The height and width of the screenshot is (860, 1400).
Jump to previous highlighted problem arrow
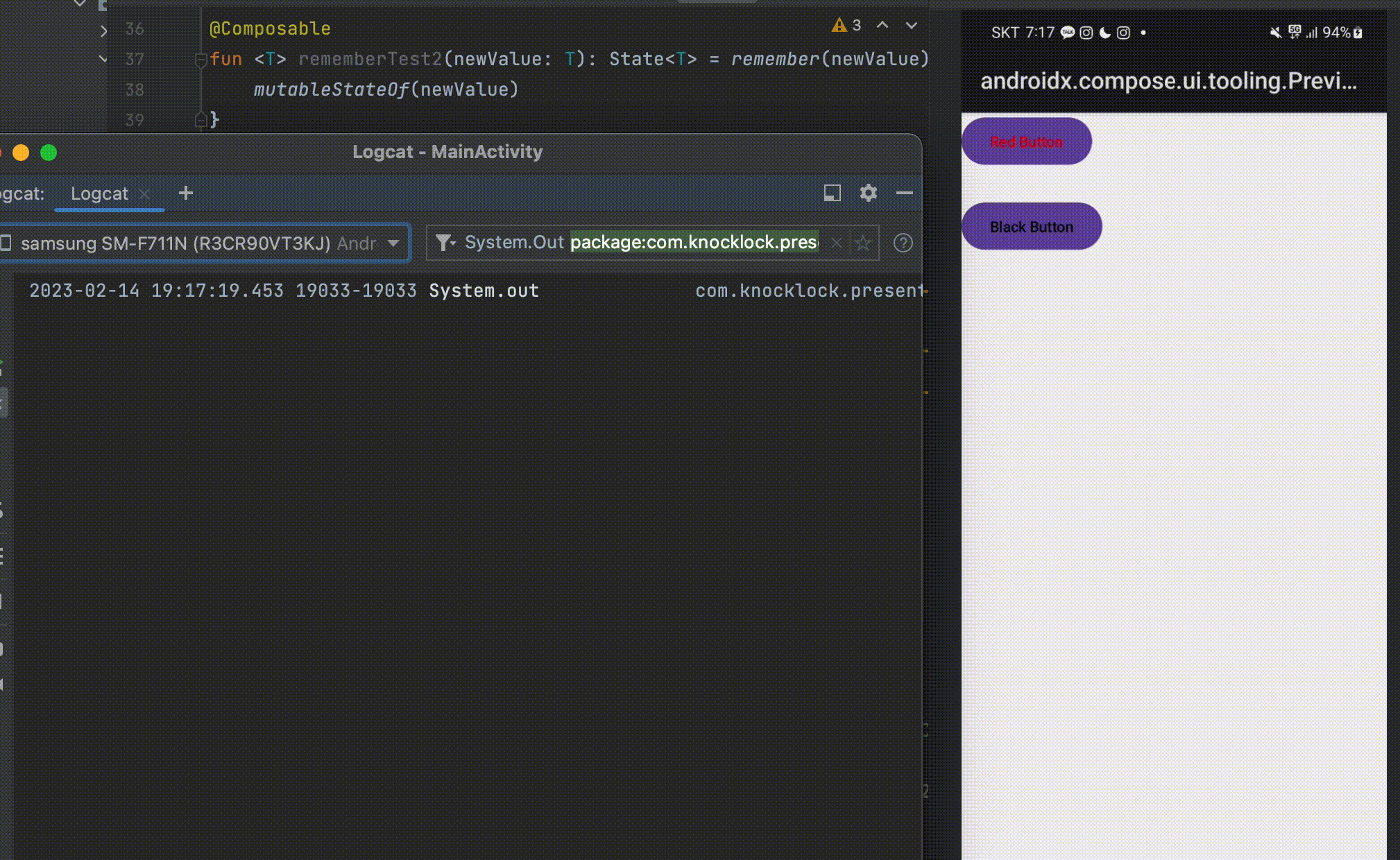coord(882,26)
